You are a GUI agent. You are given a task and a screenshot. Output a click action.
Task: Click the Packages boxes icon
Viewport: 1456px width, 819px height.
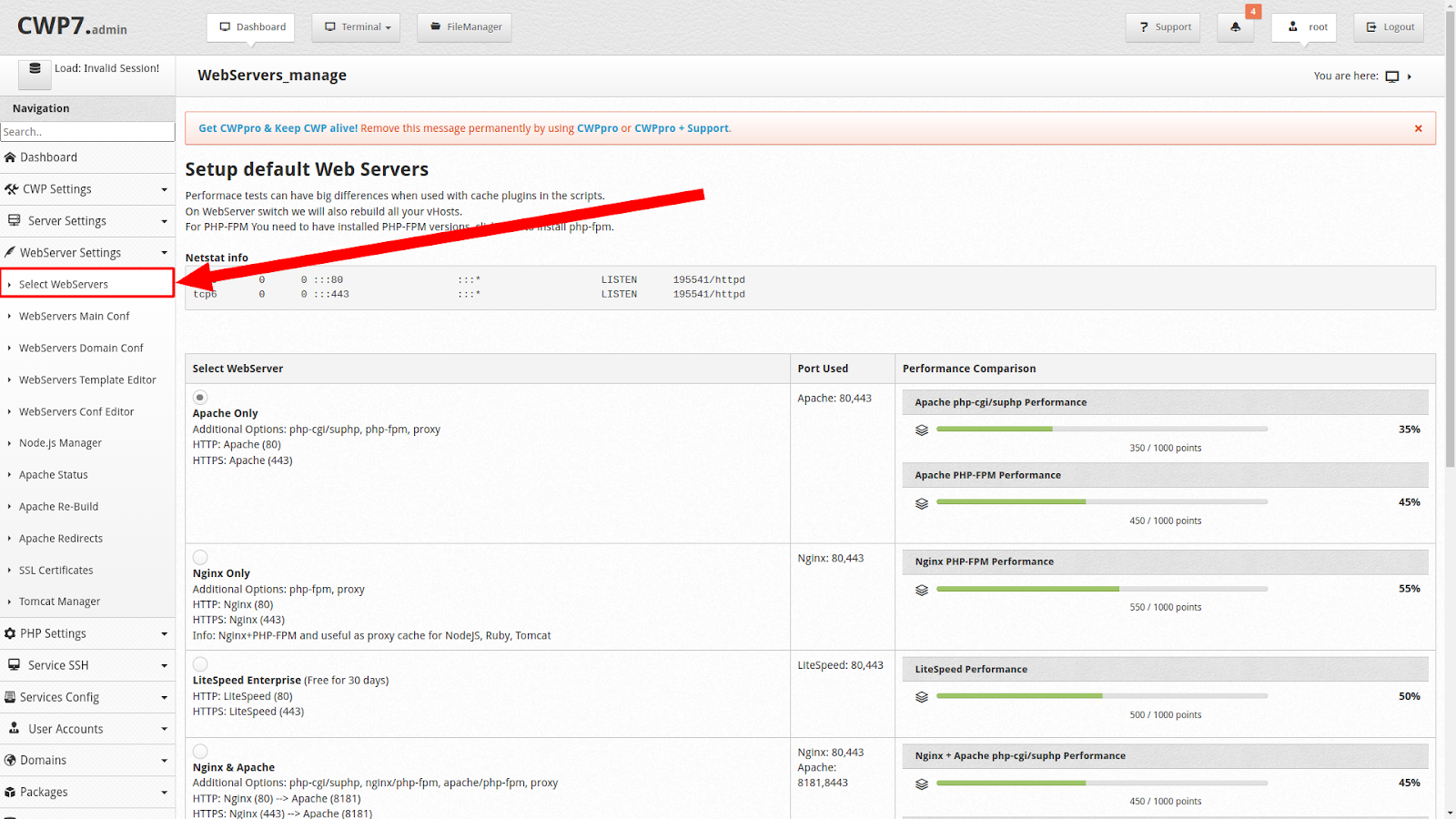(x=10, y=792)
